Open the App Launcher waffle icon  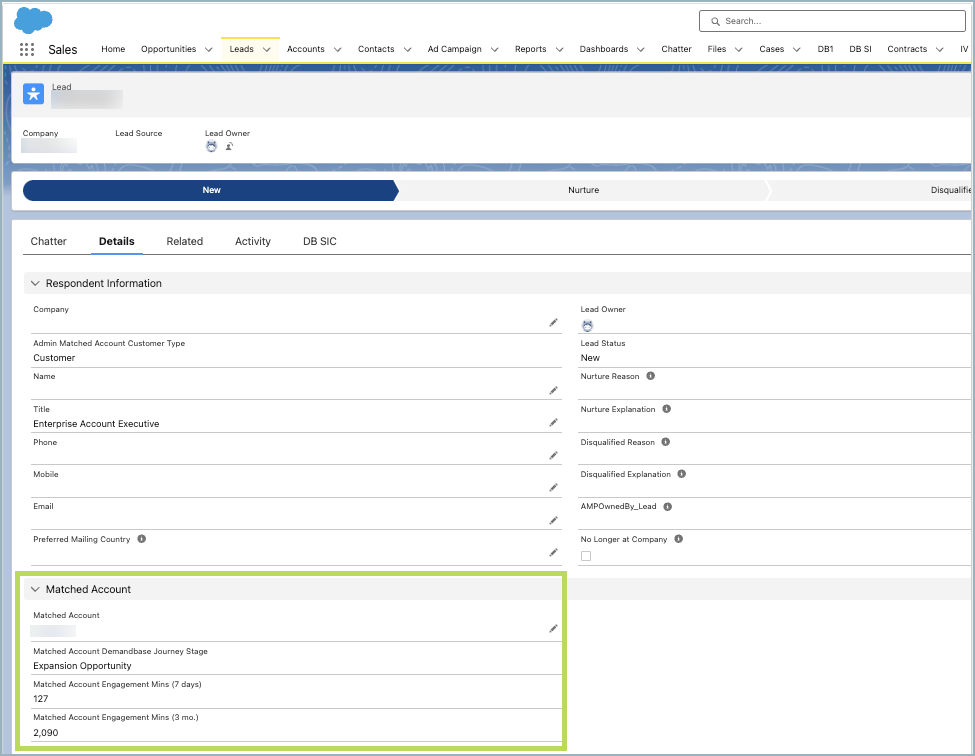coord(26,48)
